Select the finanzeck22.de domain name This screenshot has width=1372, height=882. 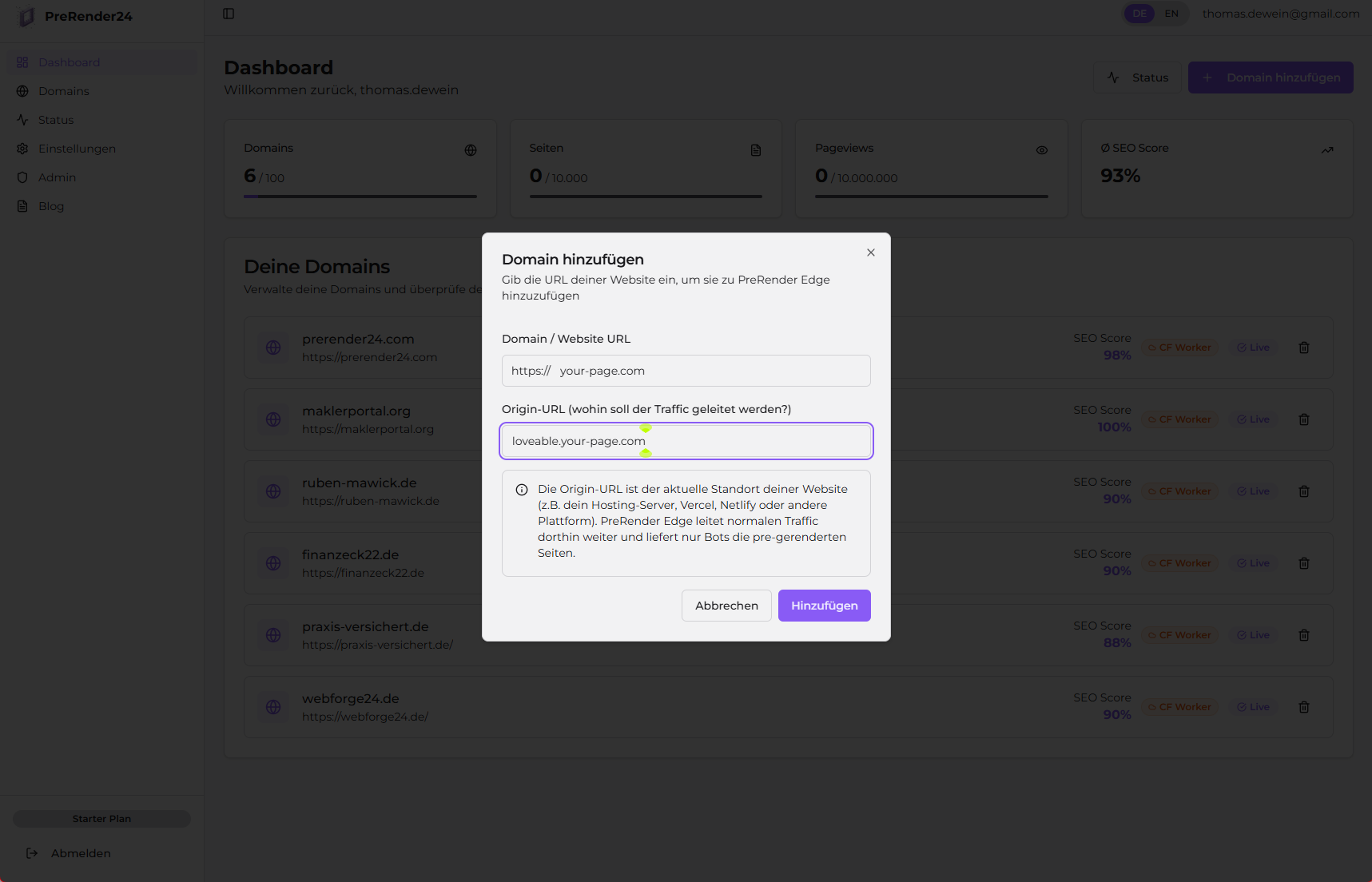(350, 554)
